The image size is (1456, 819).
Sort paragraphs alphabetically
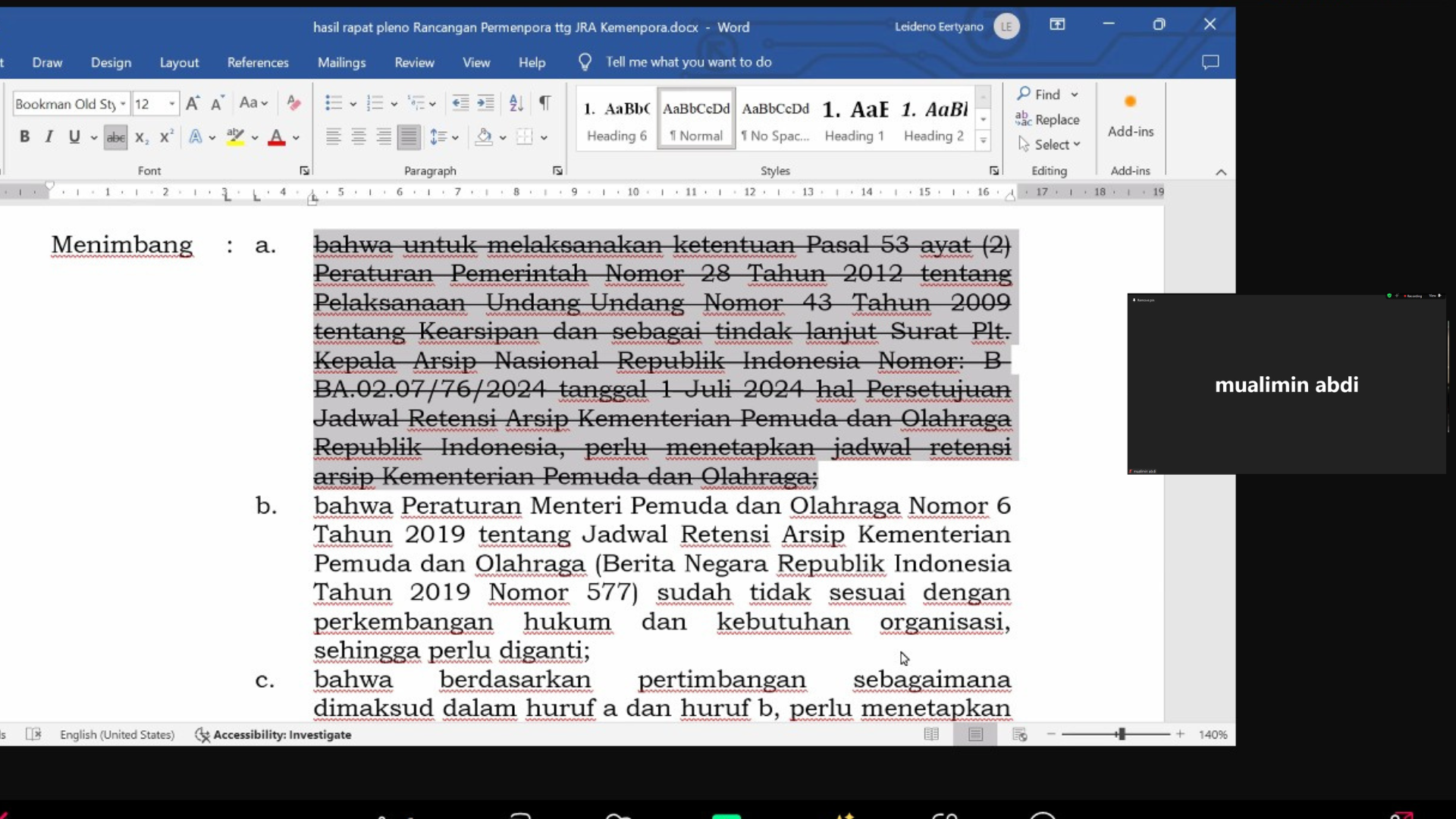click(x=516, y=103)
